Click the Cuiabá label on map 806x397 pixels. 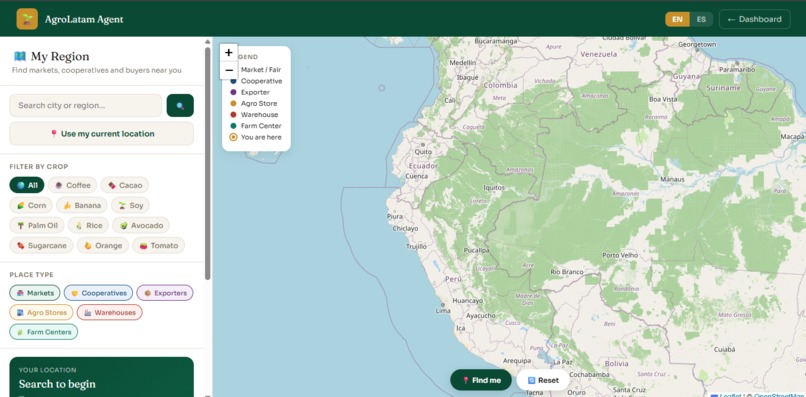[723, 349]
